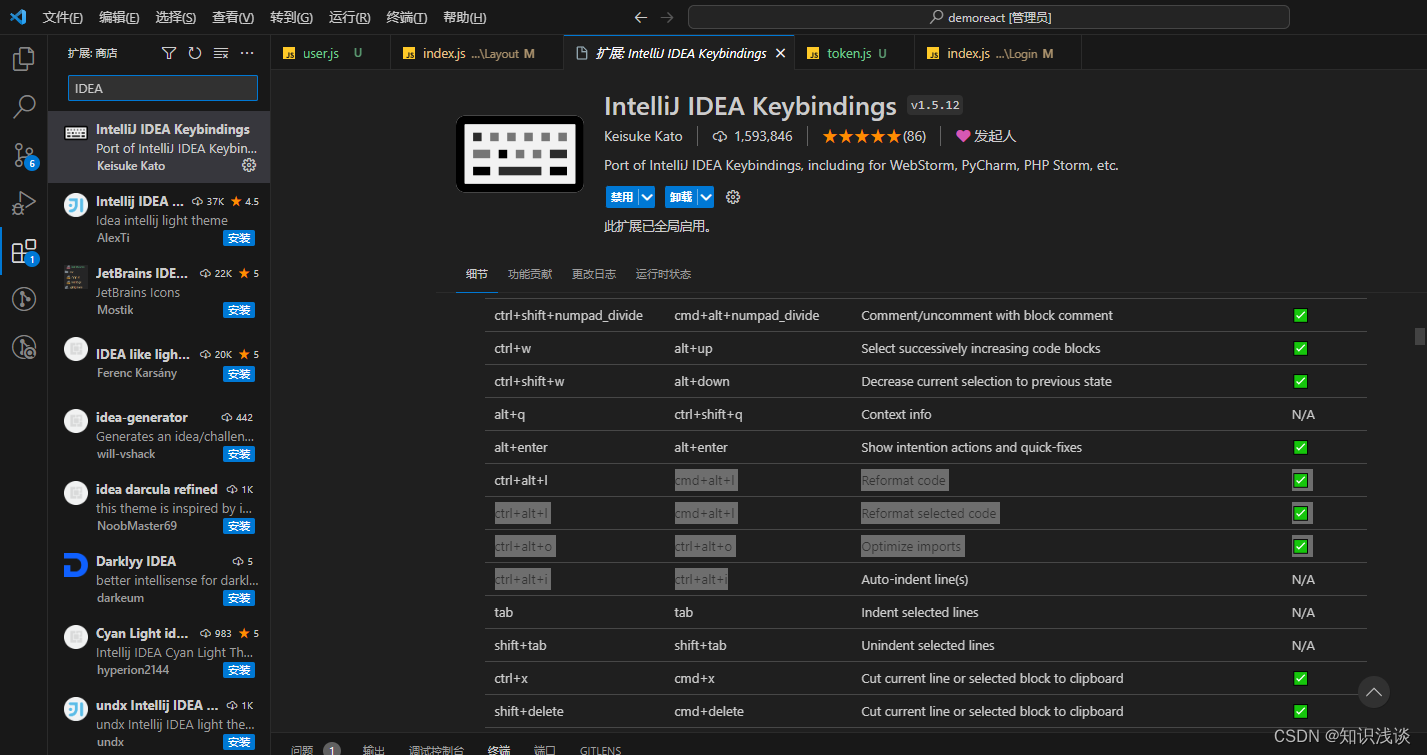Close the IntelliJ IDEA Keybindings tab

pos(780,54)
